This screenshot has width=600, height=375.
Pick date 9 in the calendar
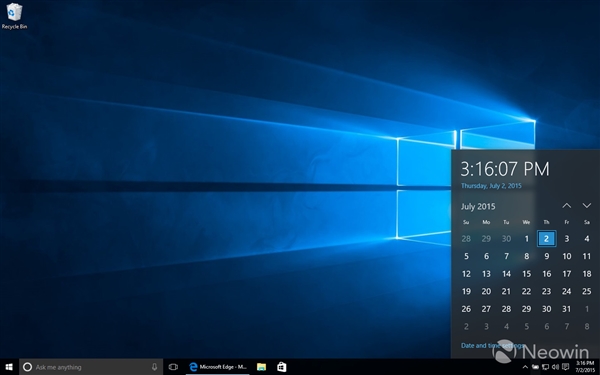pos(546,256)
